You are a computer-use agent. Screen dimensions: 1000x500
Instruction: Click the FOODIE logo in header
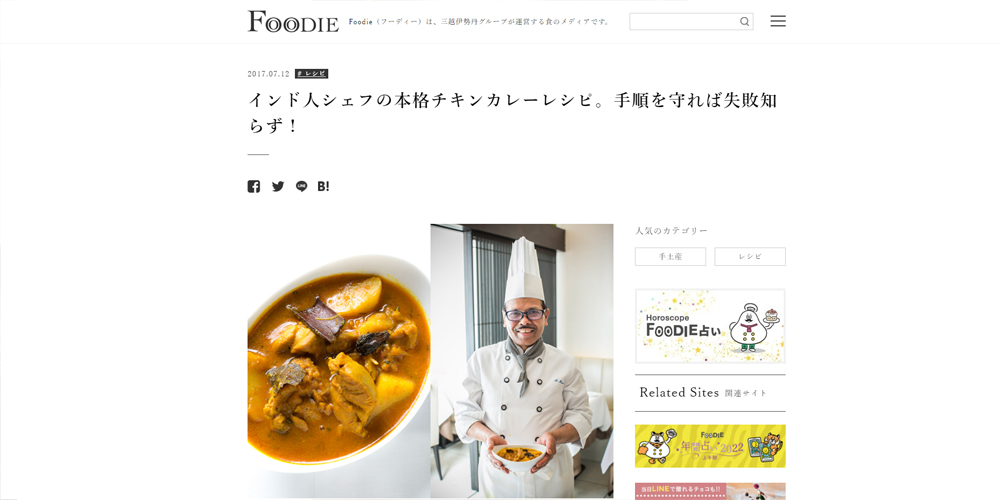pos(293,21)
